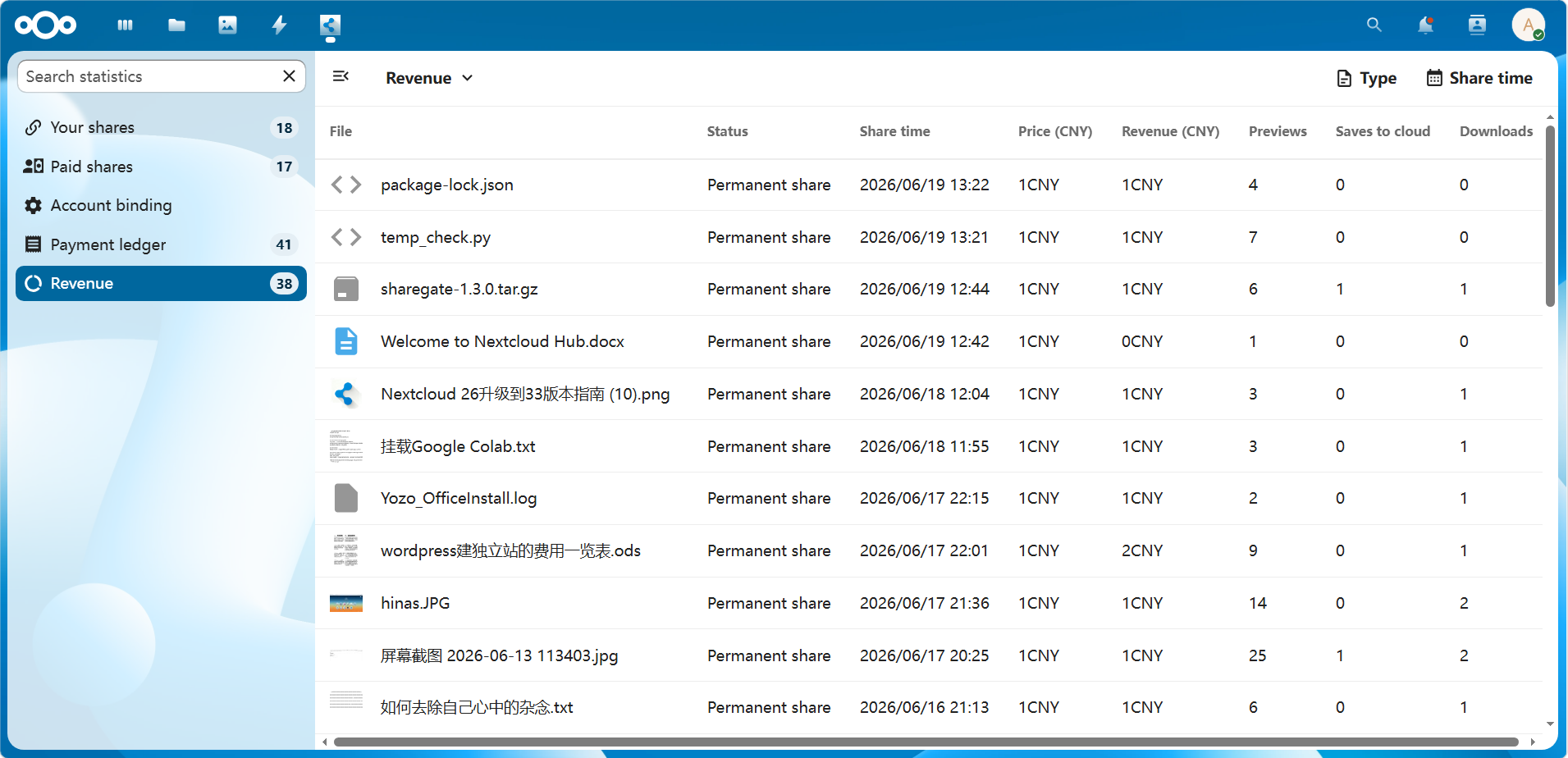The height and width of the screenshot is (758, 1568).
Task: Click the package-lock.json file name
Action: click(x=447, y=185)
